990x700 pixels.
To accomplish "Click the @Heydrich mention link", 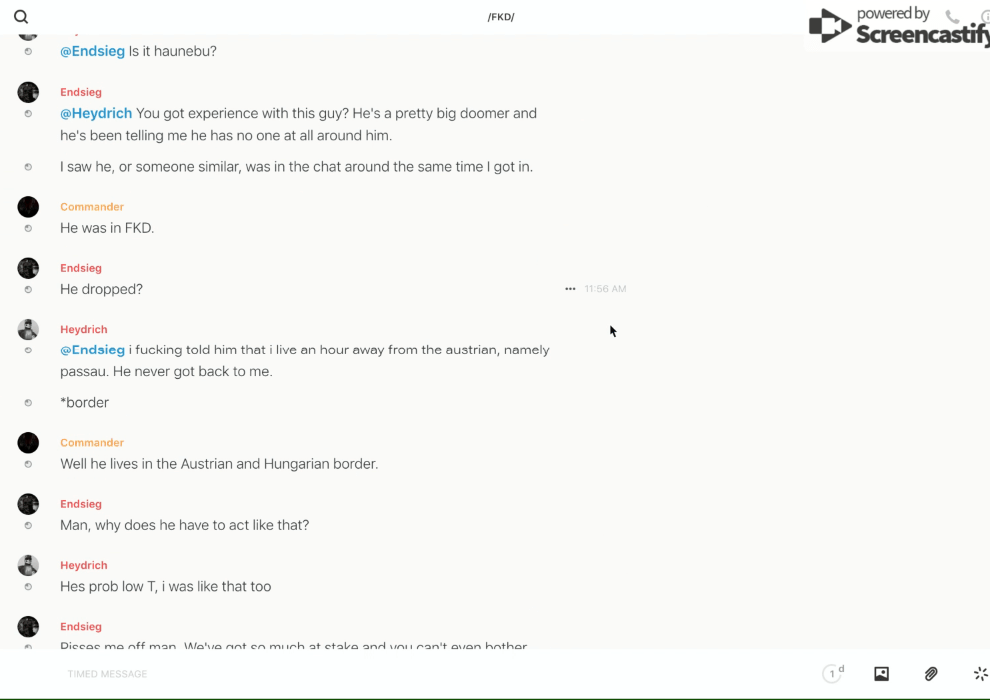I will 96,113.
